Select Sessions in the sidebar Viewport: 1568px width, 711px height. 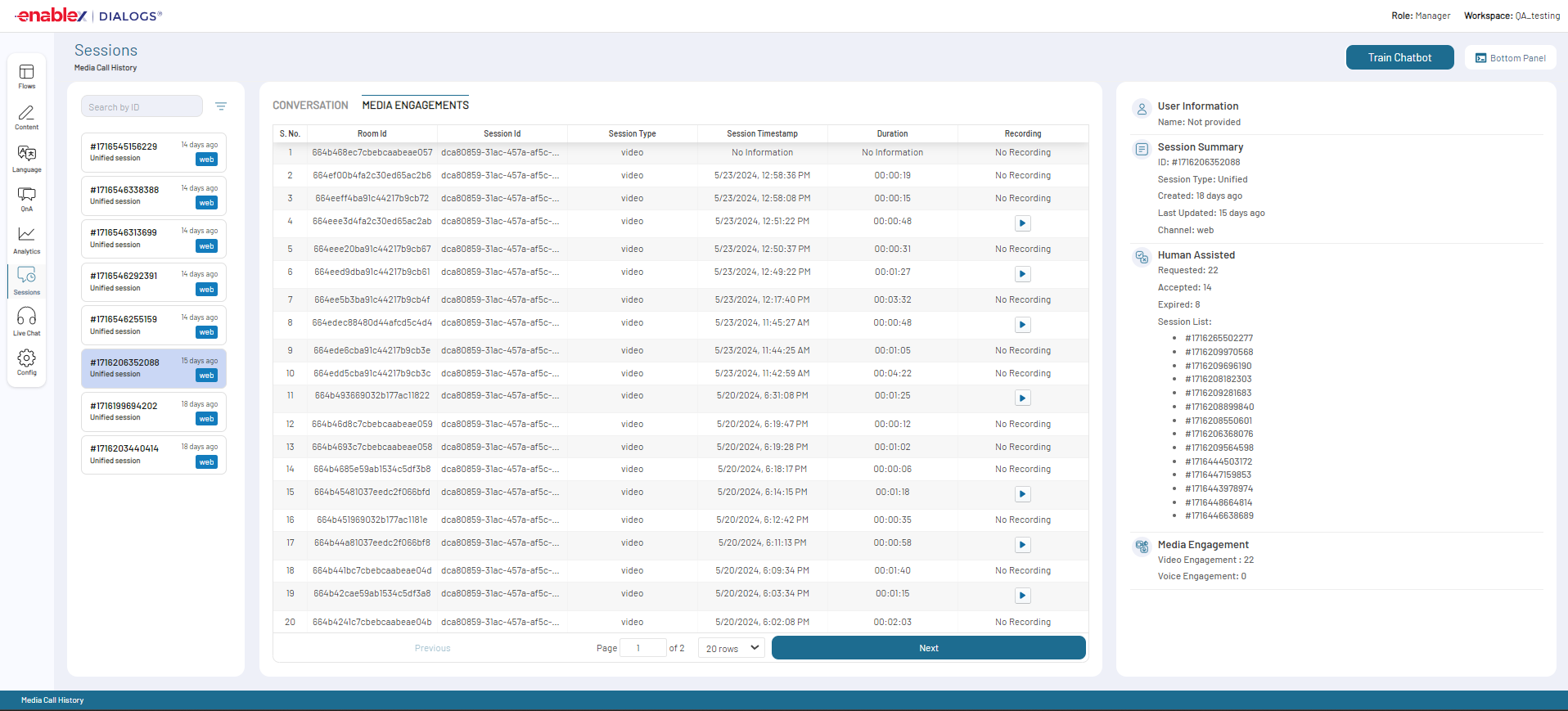point(26,281)
